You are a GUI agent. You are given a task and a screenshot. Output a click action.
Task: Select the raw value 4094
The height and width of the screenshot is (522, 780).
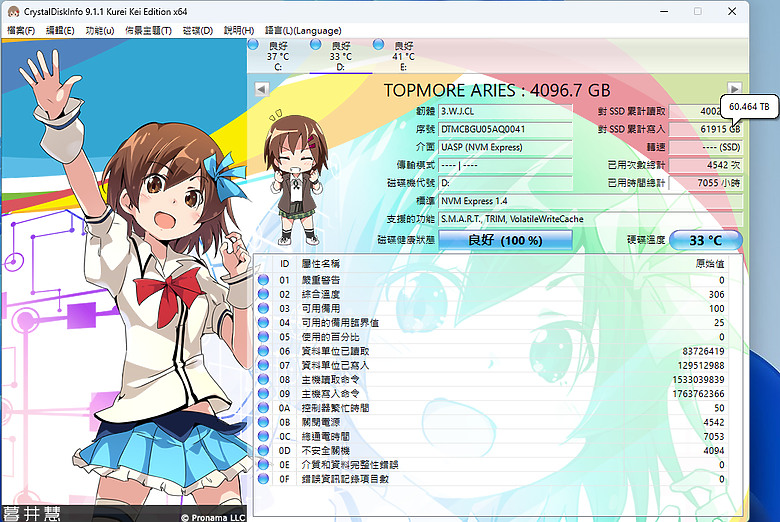(x=714, y=450)
